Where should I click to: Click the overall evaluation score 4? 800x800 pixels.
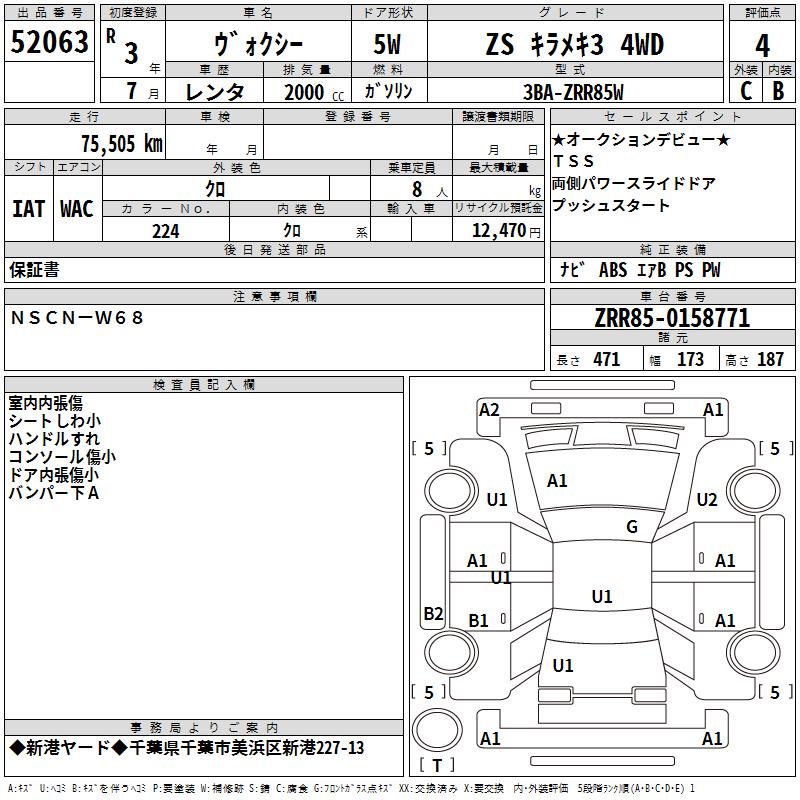pos(762,46)
